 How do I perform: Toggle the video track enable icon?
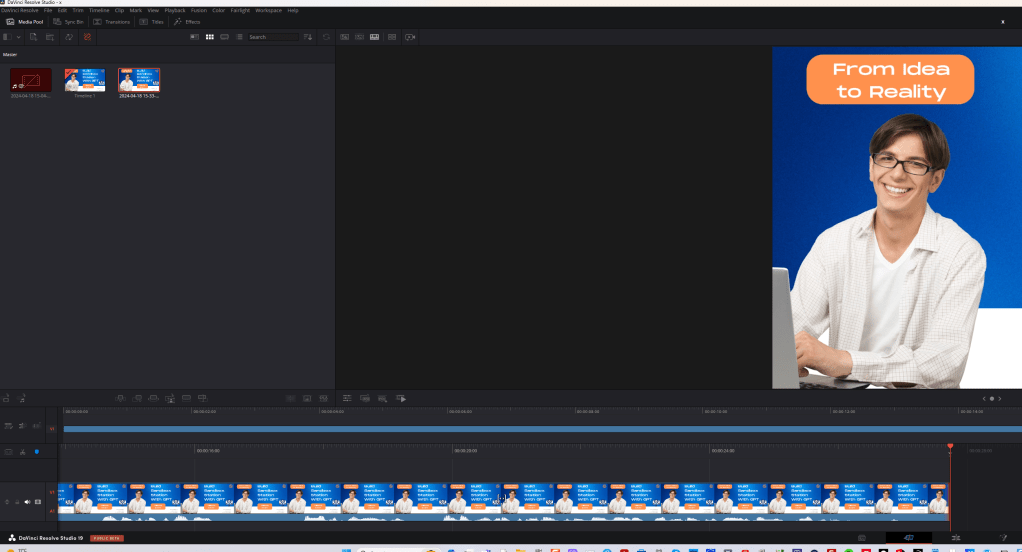38,502
